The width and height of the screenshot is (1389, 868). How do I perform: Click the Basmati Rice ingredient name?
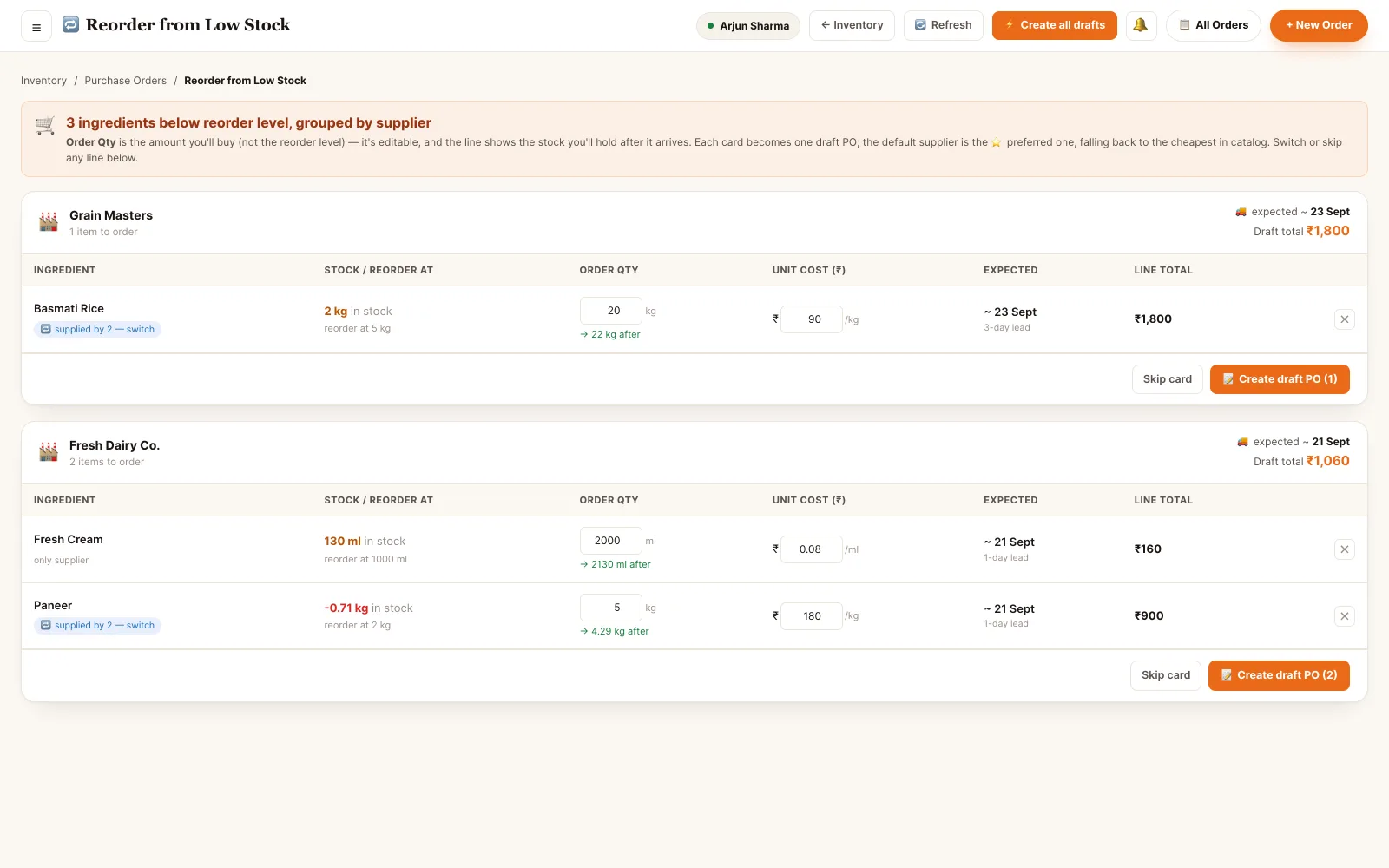click(69, 309)
